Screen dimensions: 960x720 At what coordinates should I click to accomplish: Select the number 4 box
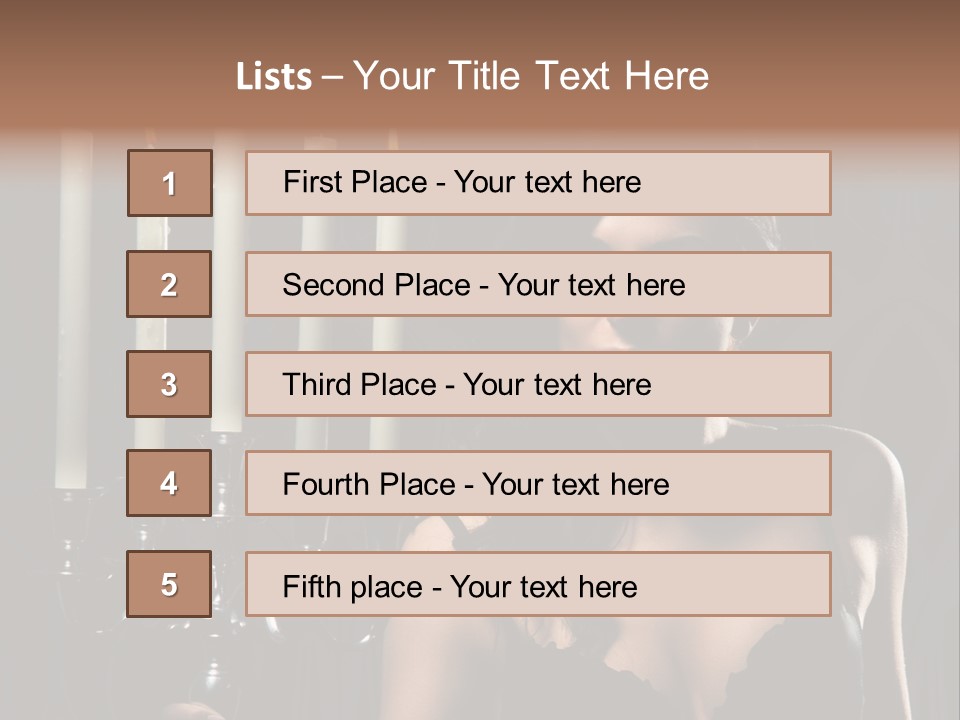(169, 483)
